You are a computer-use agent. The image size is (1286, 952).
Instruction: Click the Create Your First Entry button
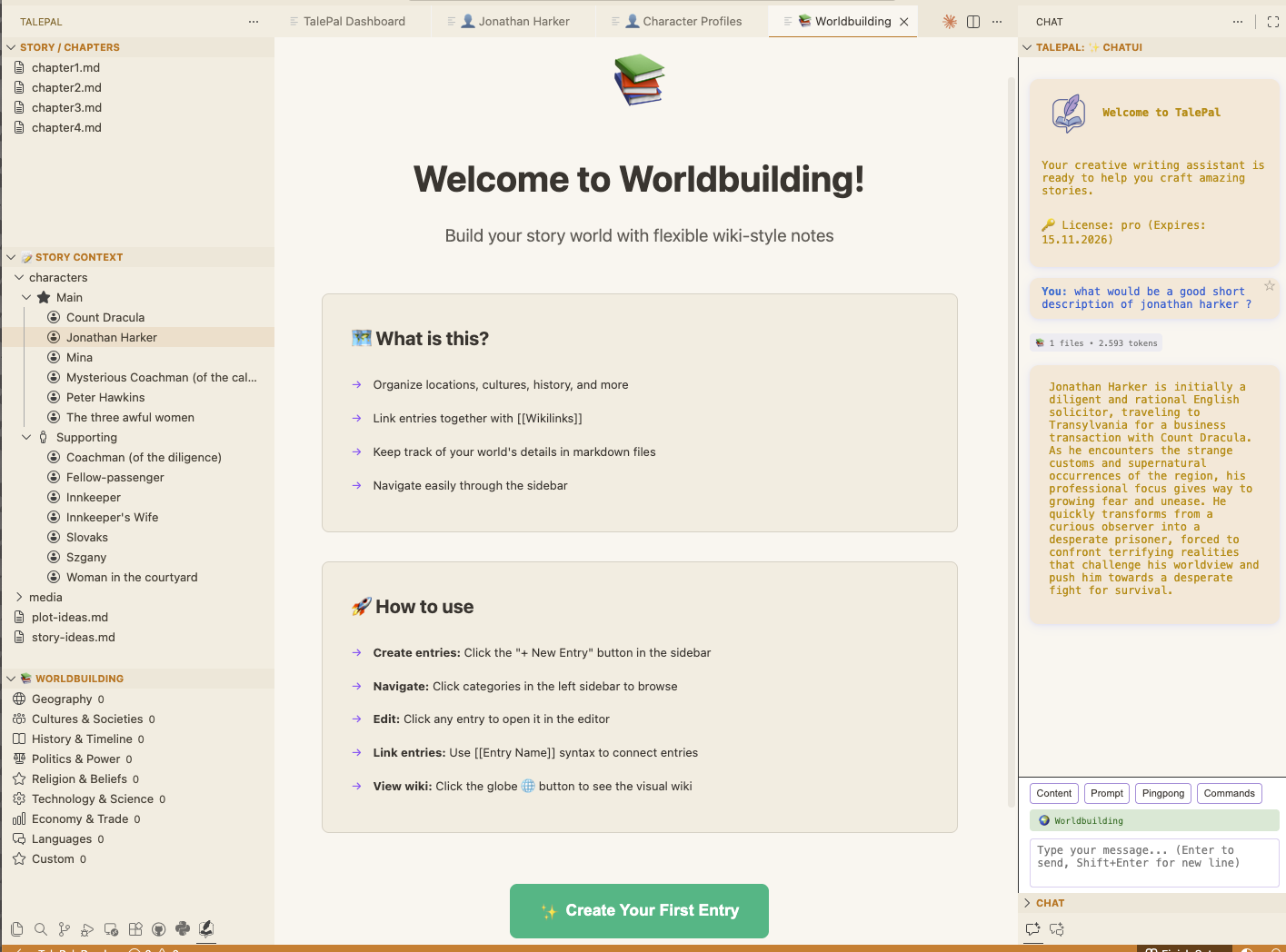[639, 911]
